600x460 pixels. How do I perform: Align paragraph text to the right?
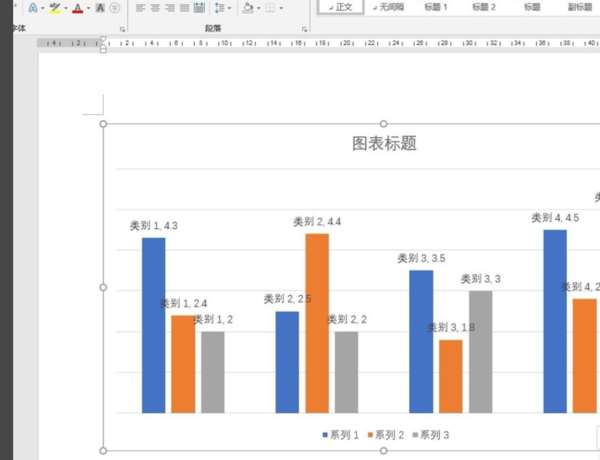pyautogui.click(x=170, y=8)
